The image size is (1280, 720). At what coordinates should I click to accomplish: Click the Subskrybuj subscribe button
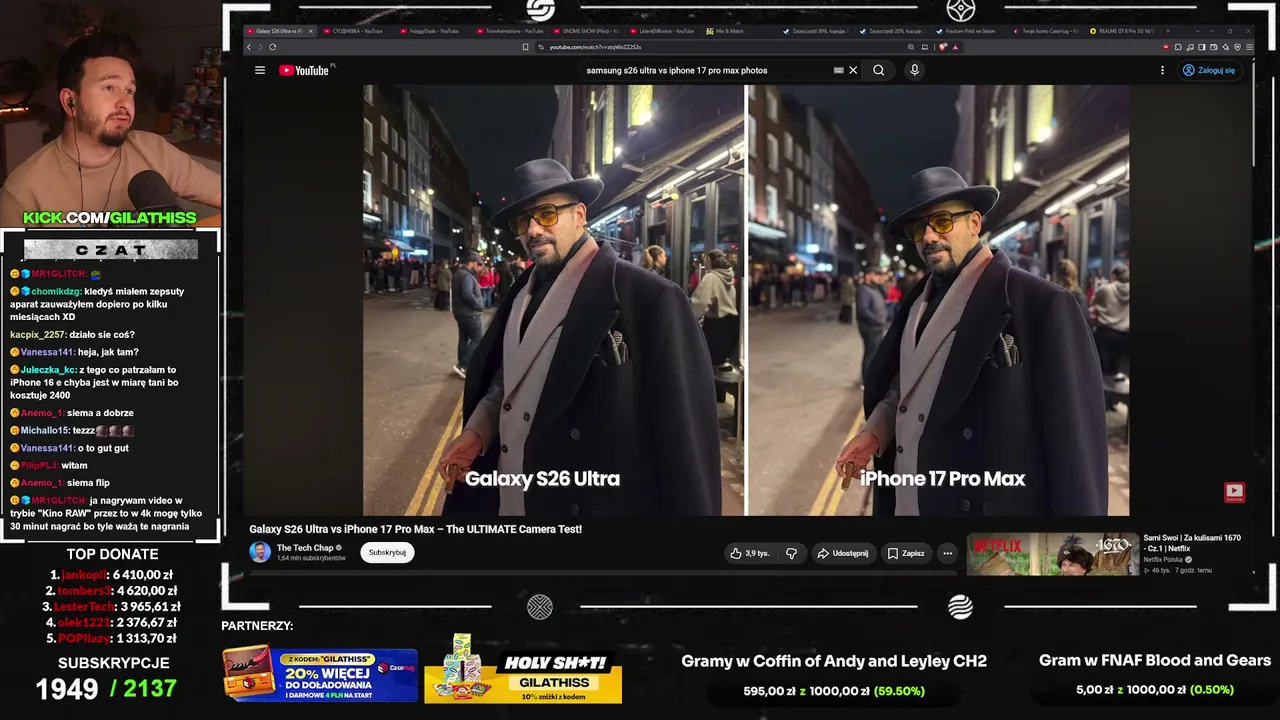pos(387,552)
